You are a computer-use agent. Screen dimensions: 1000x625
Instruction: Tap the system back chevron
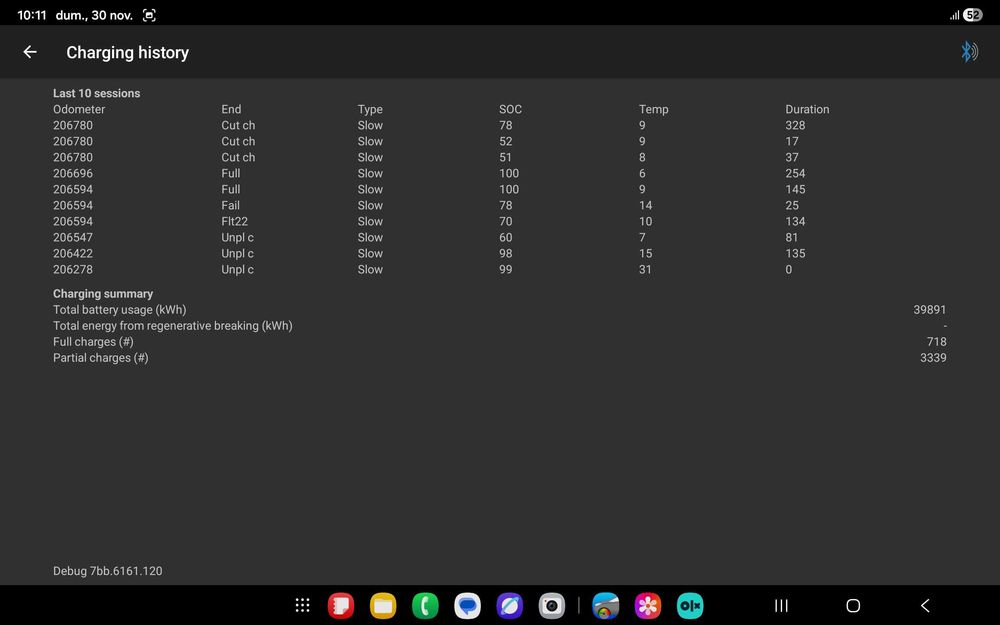(x=925, y=605)
